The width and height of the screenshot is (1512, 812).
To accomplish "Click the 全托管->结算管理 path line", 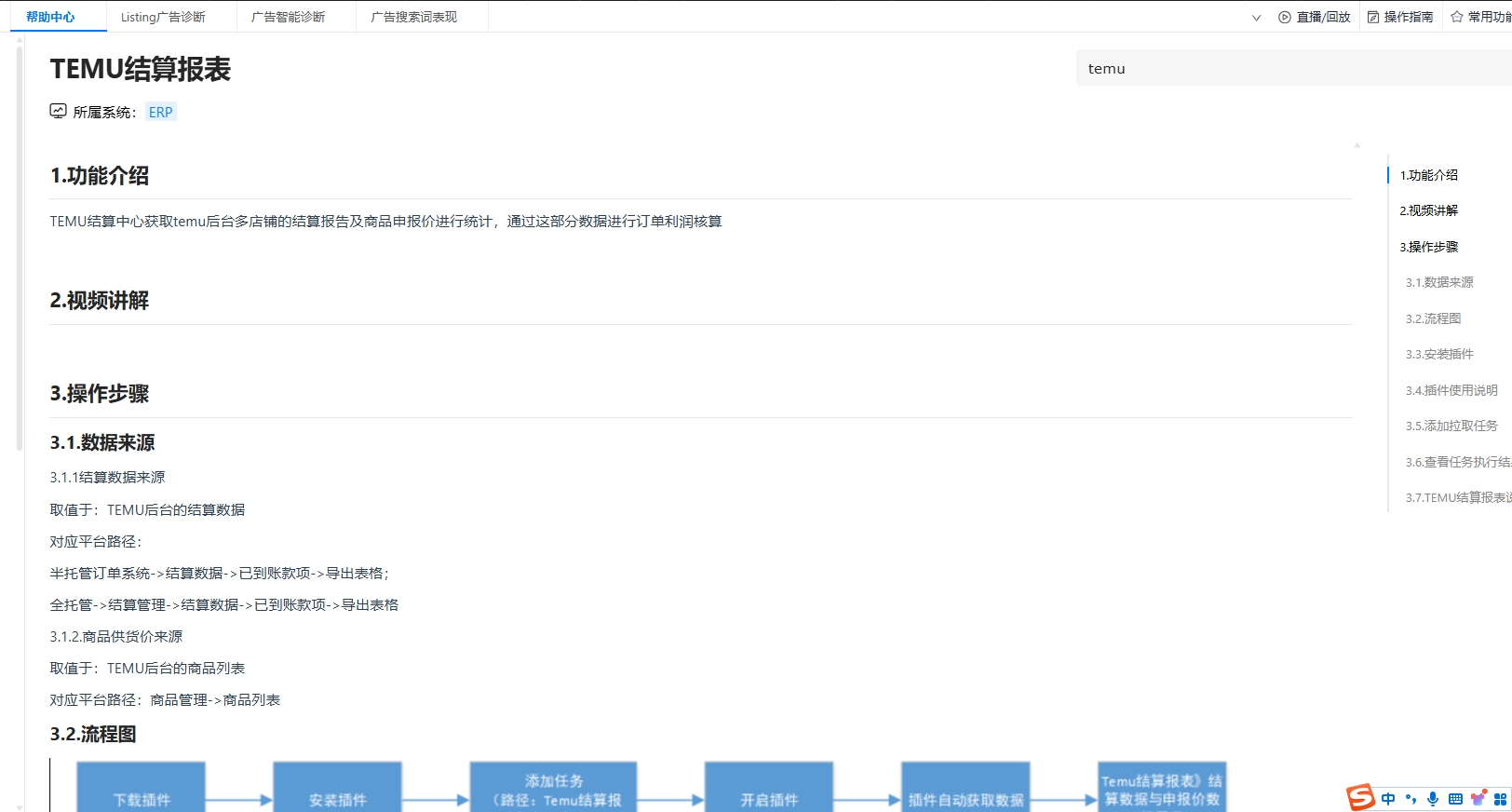I will 224,605.
